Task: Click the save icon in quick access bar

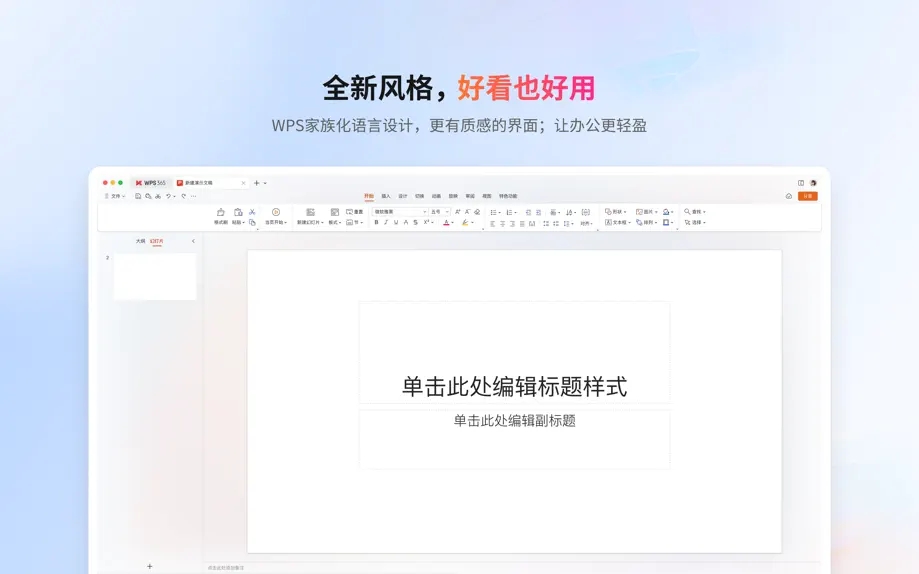Action: click(138, 196)
